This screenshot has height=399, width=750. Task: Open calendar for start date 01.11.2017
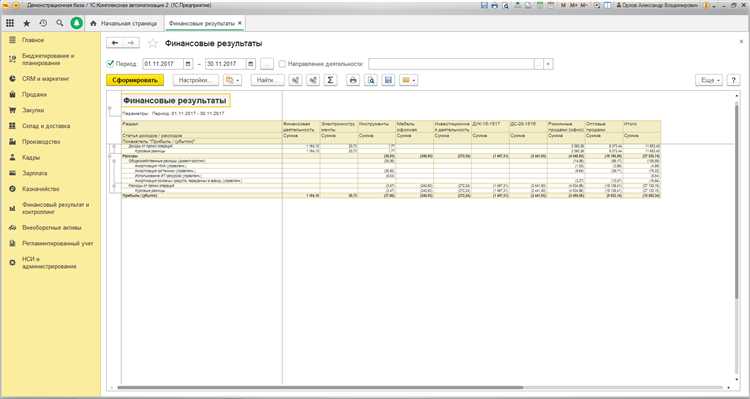(x=188, y=64)
